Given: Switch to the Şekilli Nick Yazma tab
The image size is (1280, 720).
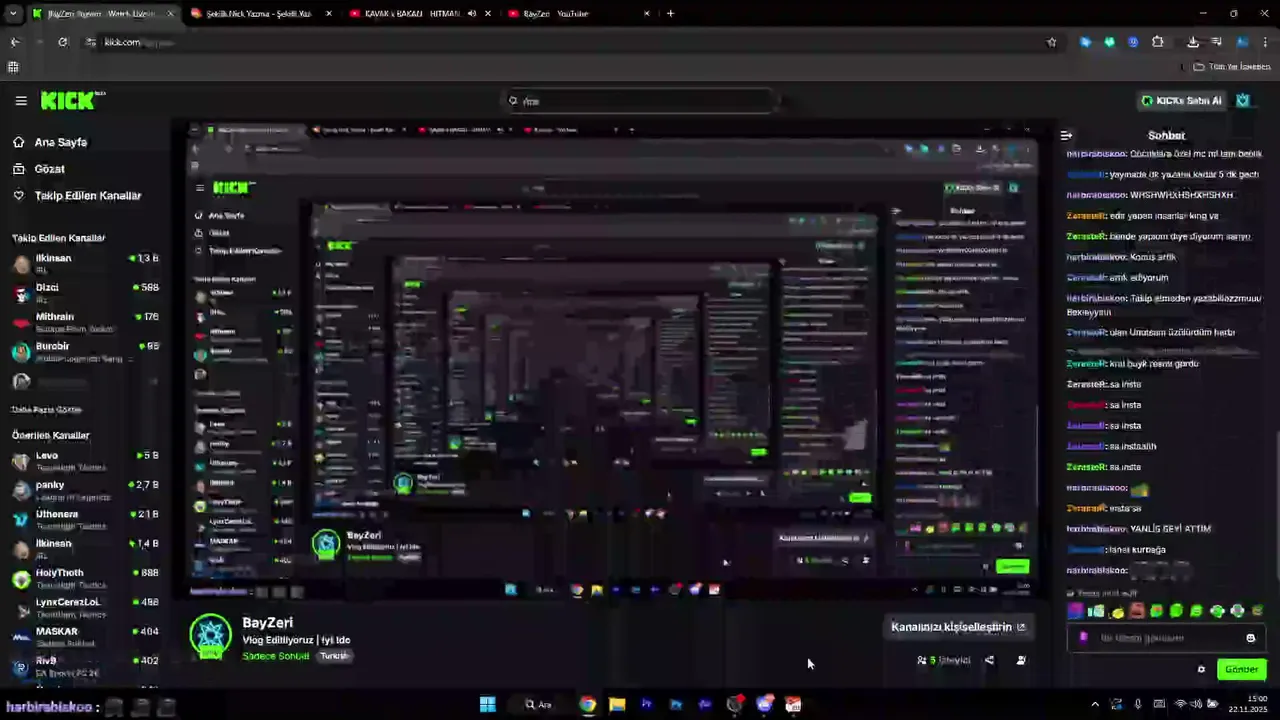Looking at the screenshot, I should tap(260, 14).
